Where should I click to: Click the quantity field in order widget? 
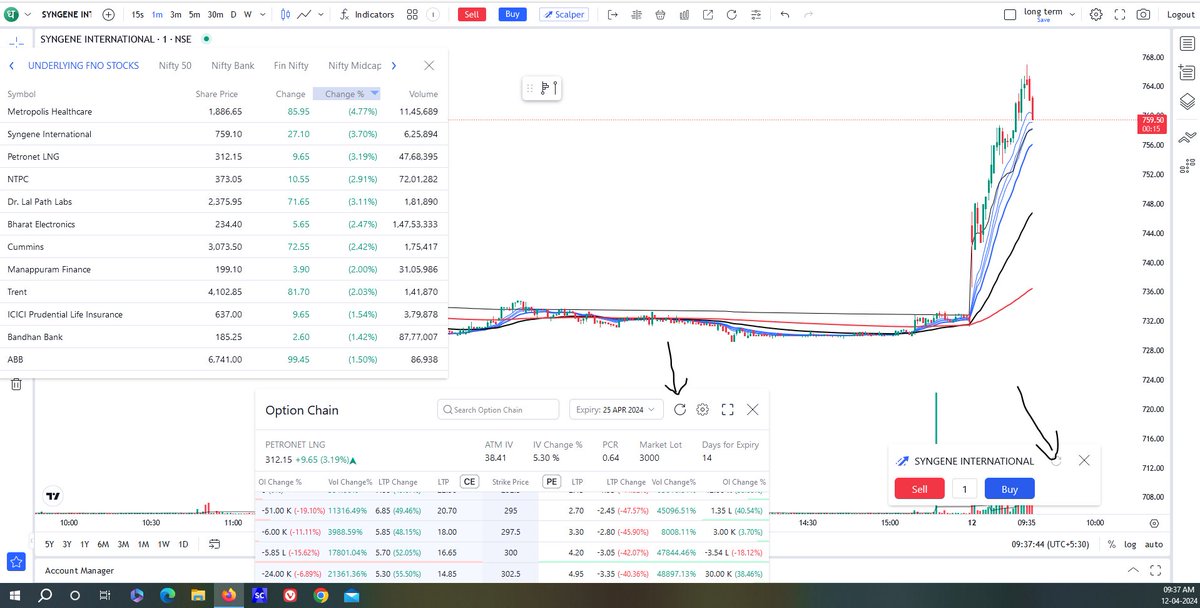coord(964,489)
